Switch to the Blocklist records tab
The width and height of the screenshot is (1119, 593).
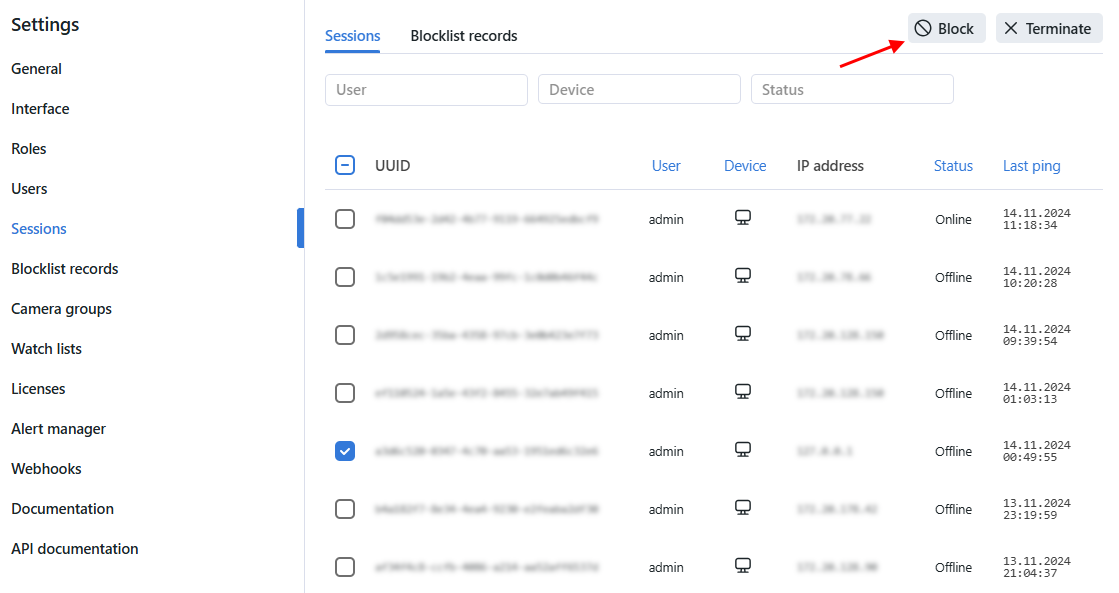pyautogui.click(x=463, y=36)
